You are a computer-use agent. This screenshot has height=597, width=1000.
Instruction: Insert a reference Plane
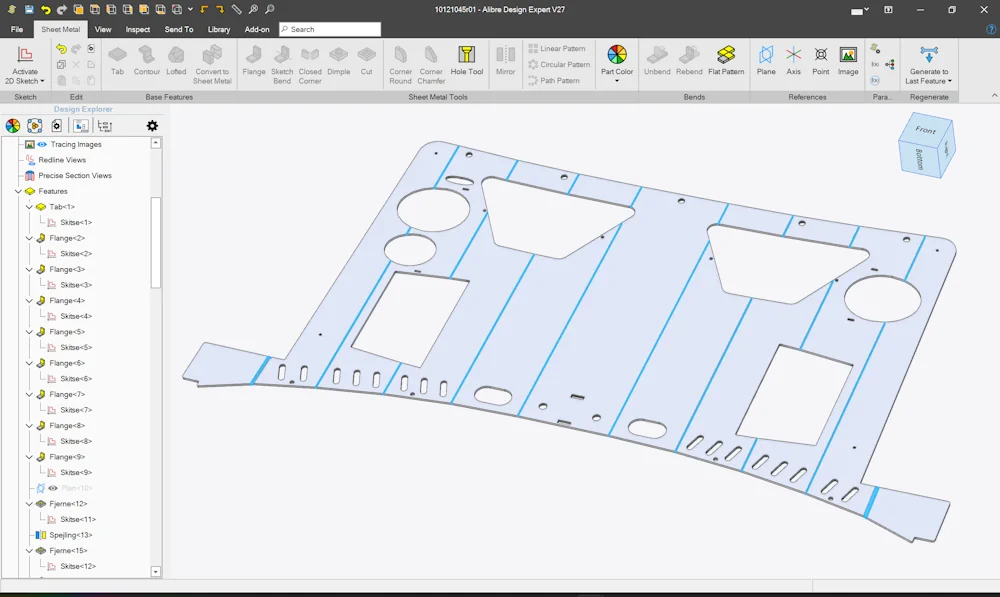[766, 61]
